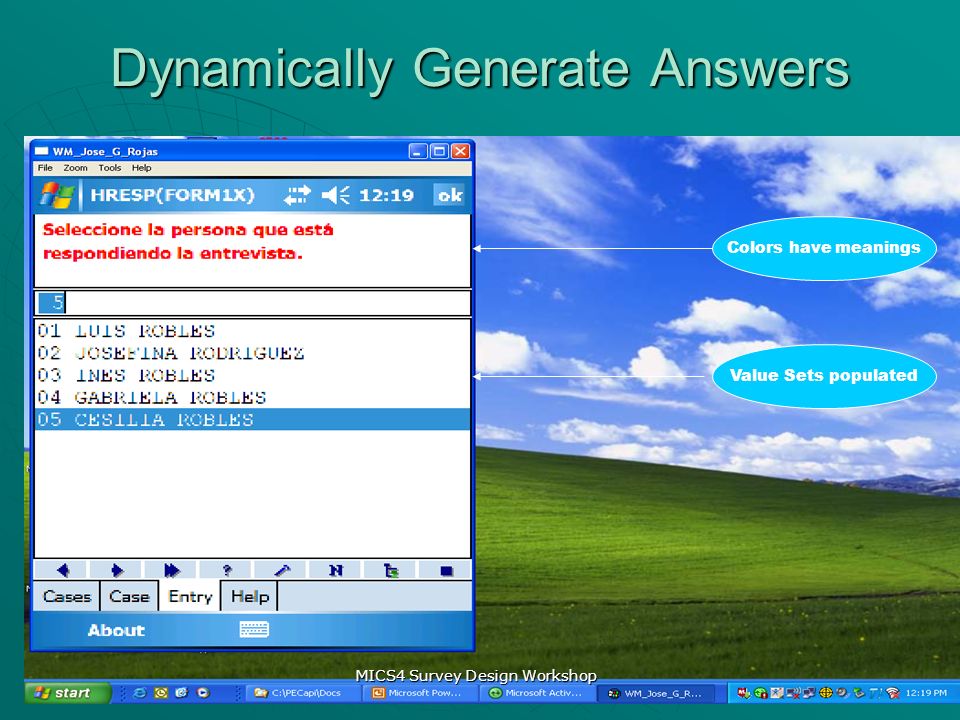Viewport: 960px width, 720px height.
Task: Minimize the WM_Jose_G_Rojas window
Action: tap(418, 151)
